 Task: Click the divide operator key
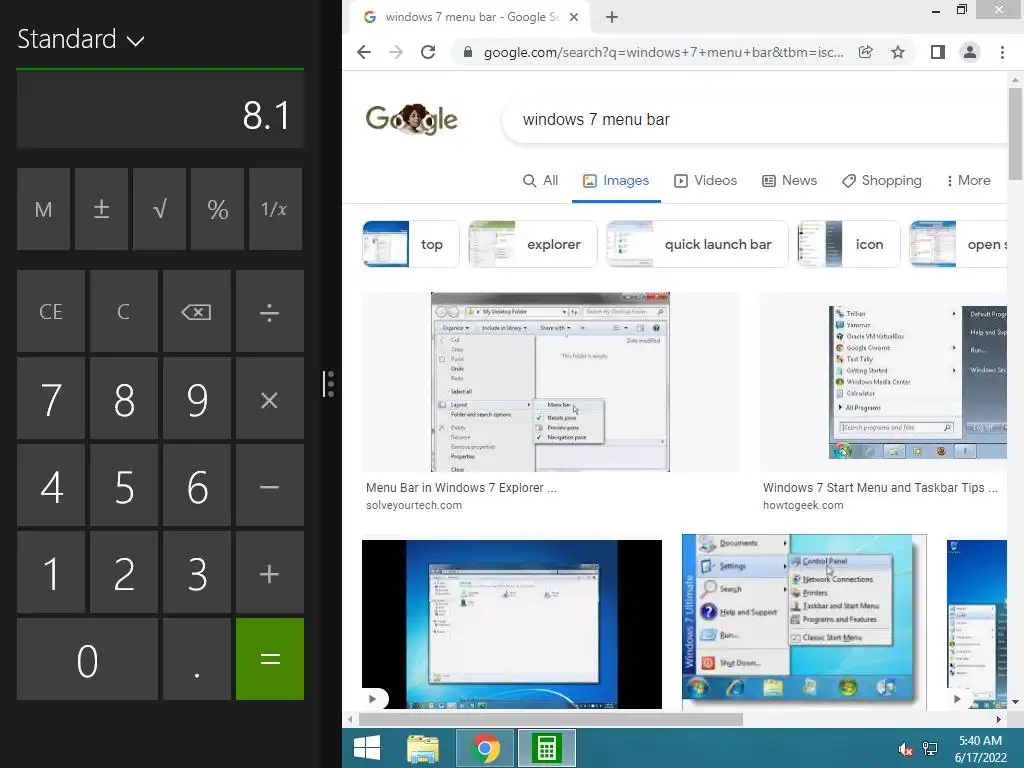[270, 312]
